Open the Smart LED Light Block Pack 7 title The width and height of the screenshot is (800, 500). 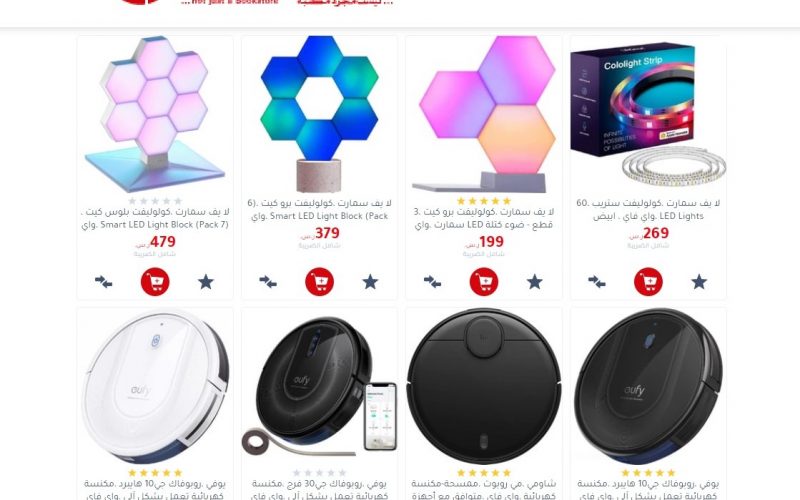click(155, 218)
